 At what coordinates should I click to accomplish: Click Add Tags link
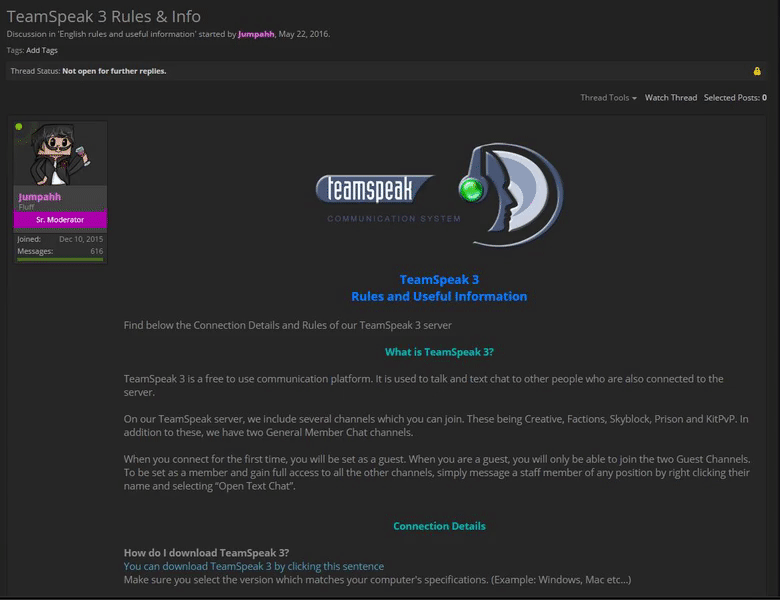[x=42, y=50]
